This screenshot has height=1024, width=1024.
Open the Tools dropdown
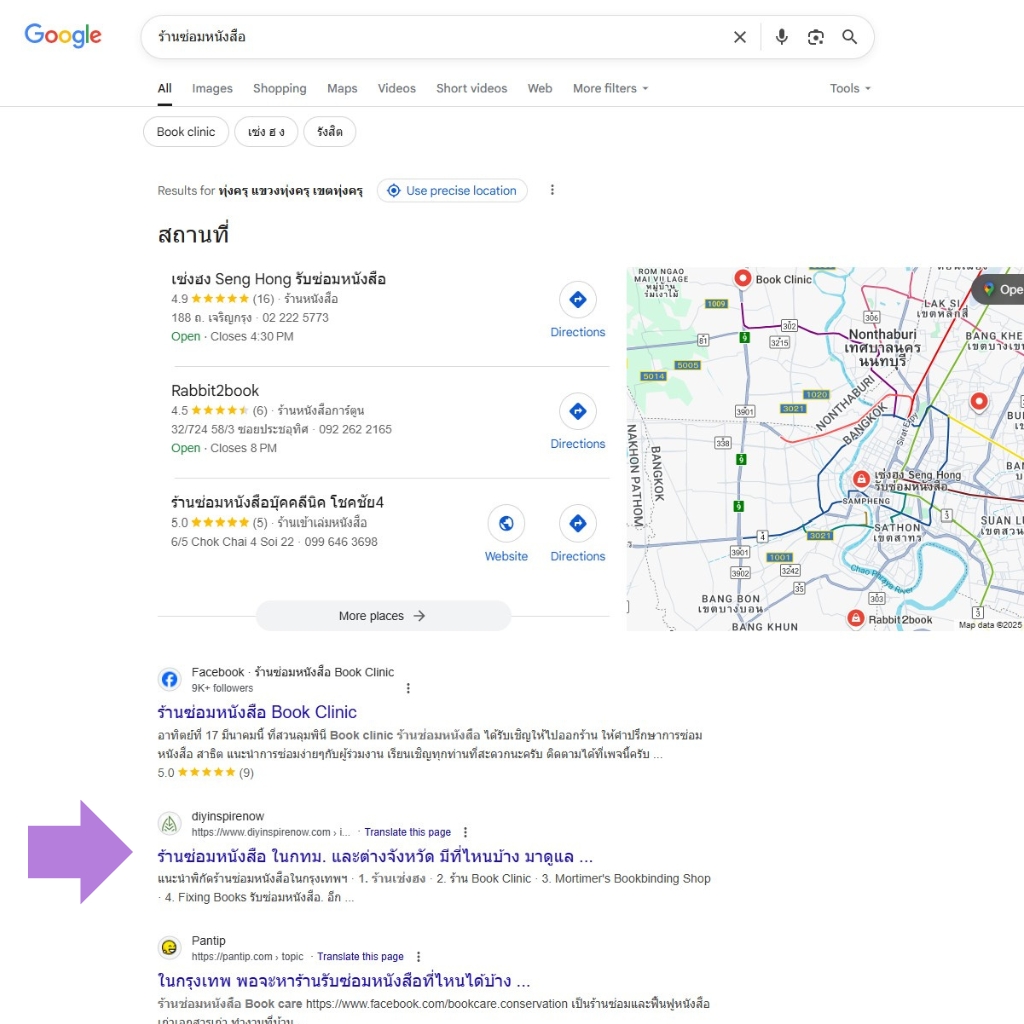(850, 88)
